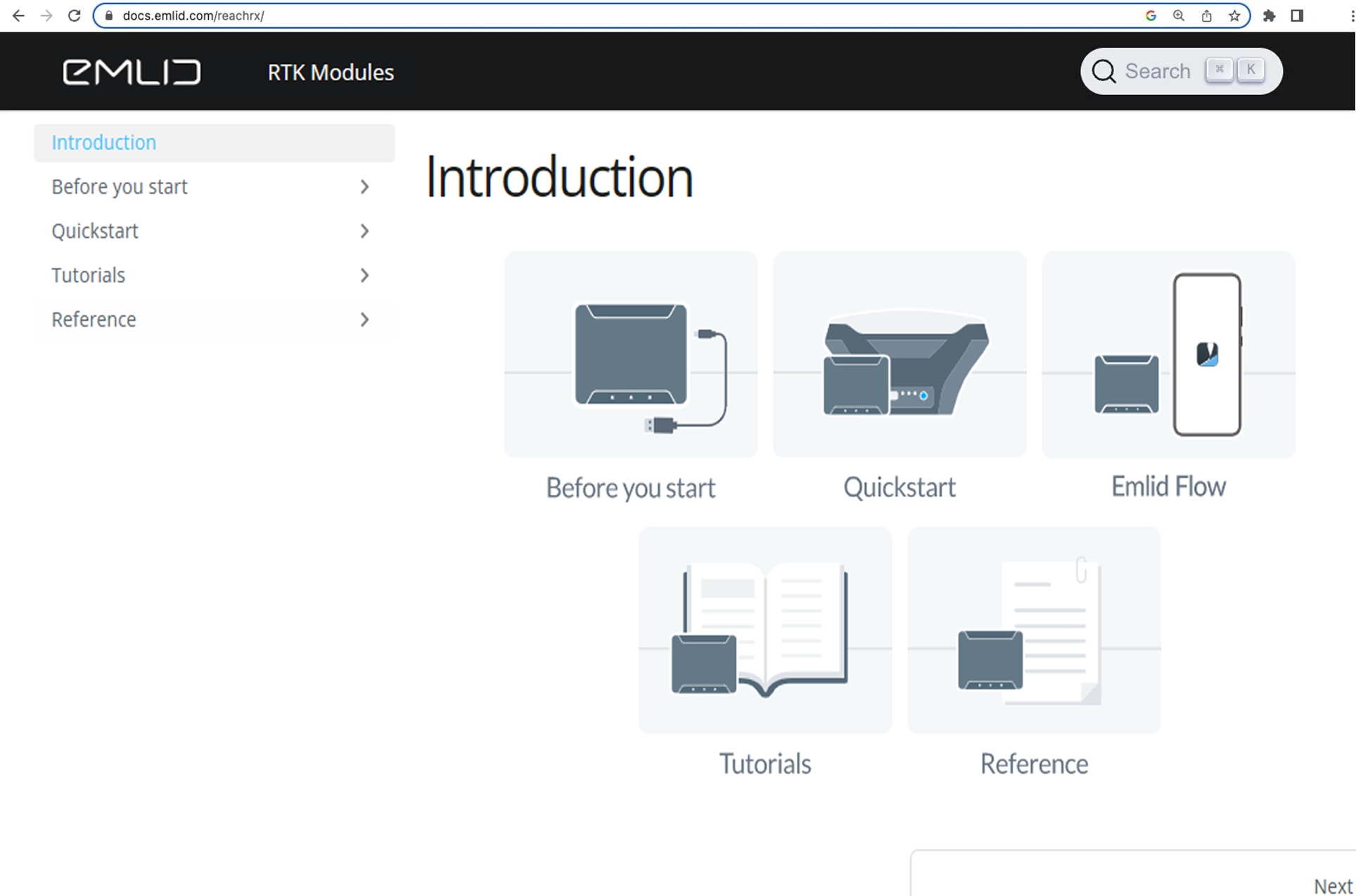The width and height of the screenshot is (1356, 896).
Task: Open the Emlid Flow phone card image
Action: [1168, 354]
